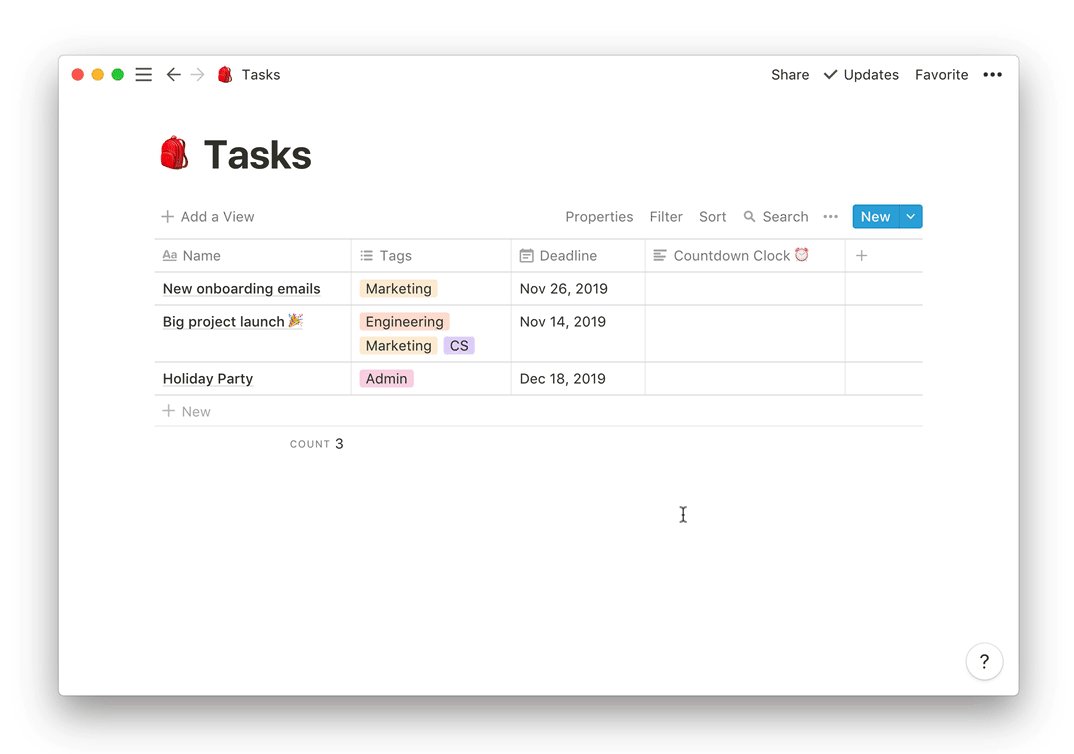Mark the page as Favorite
1074x754 pixels.
[x=941, y=75]
